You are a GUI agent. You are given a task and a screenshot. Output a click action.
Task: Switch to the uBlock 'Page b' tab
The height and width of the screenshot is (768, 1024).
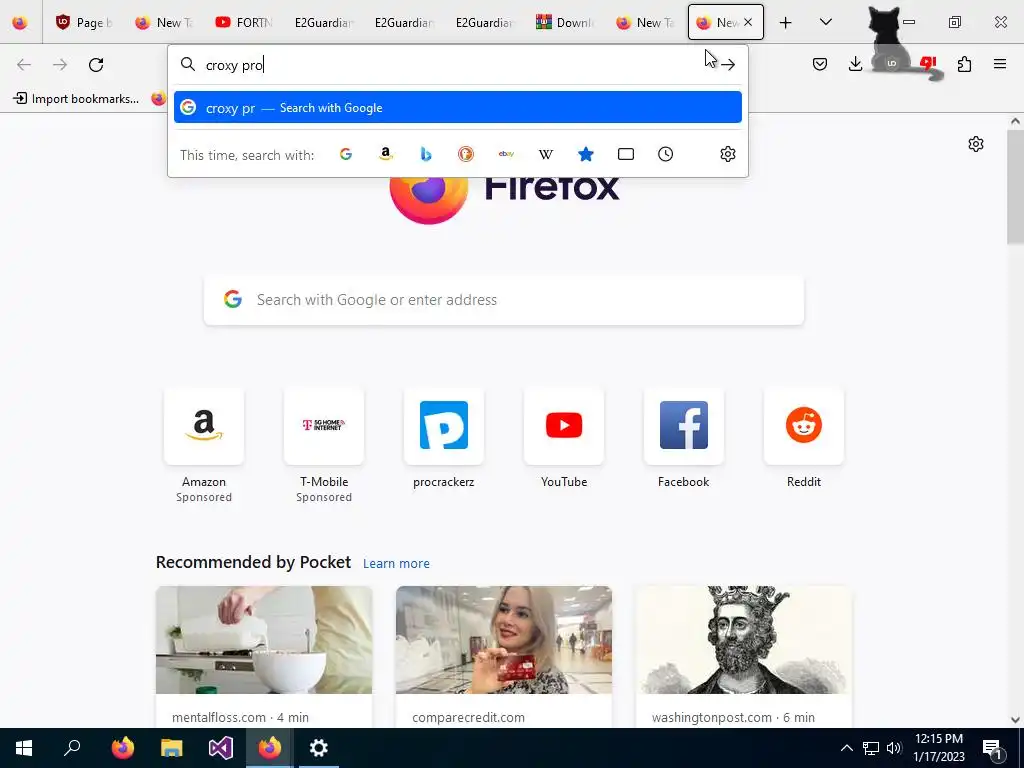click(x=84, y=22)
